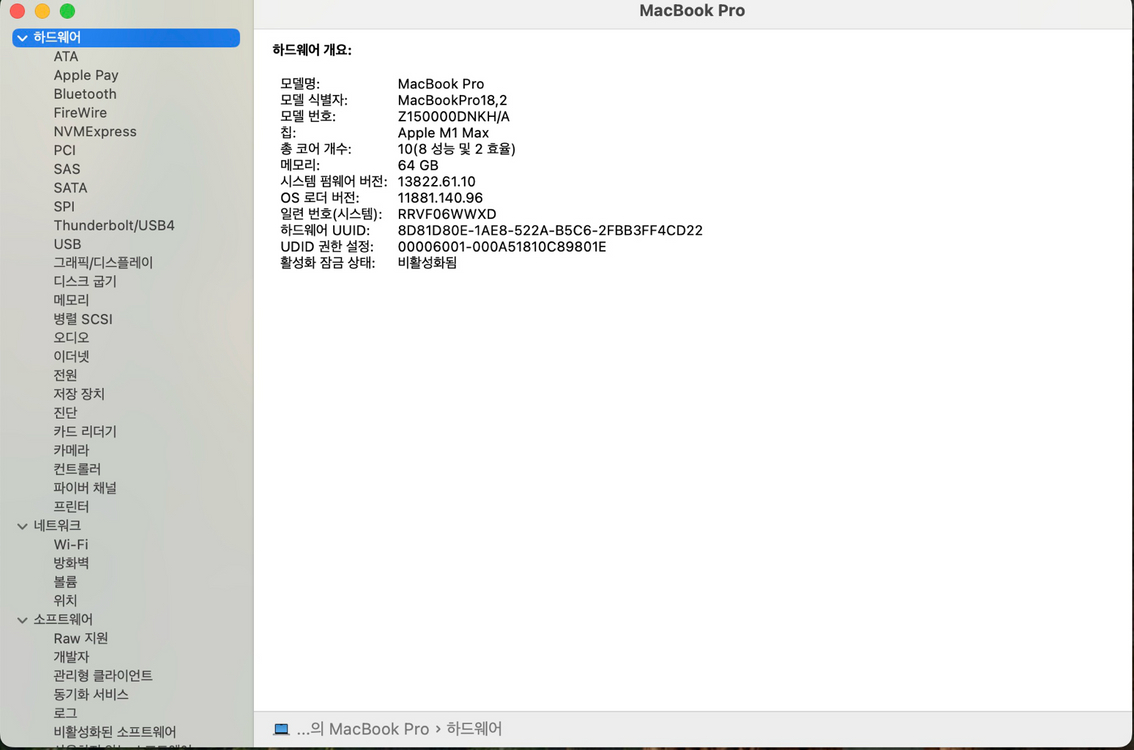View the 로그 software section
The image size is (1134, 750).
pyautogui.click(x=65, y=713)
